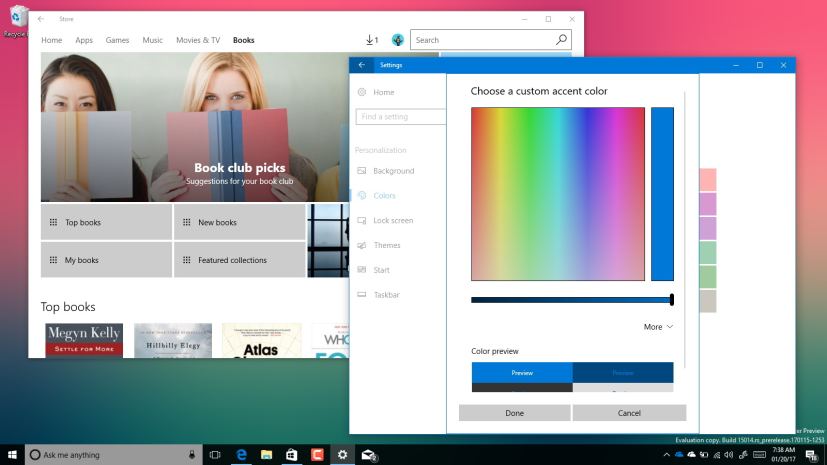Click the Taskbar icon in Settings sidebar
This screenshot has height=465, width=827.
pos(362,294)
